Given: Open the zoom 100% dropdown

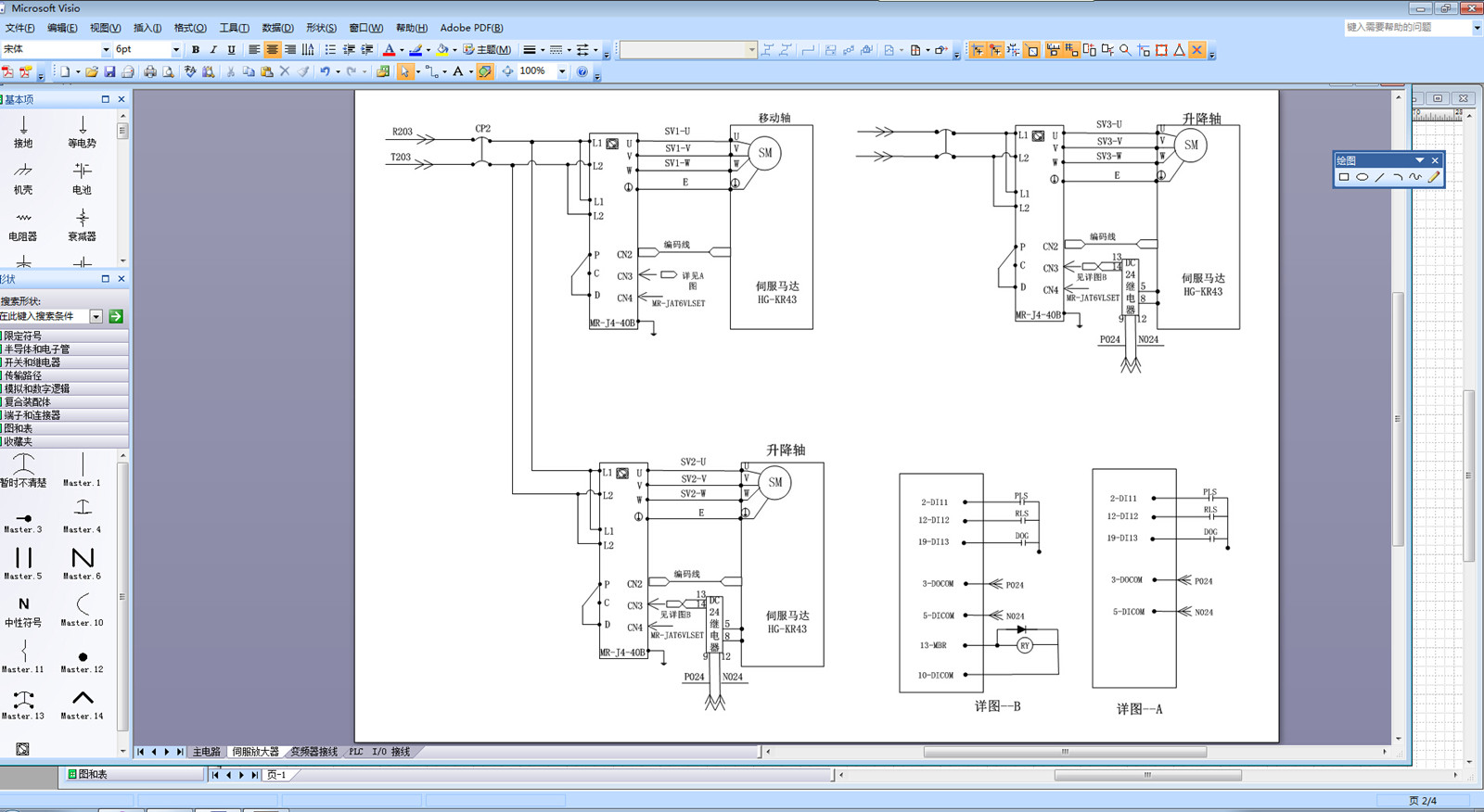Looking at the screenshot, I should point(562,71).
